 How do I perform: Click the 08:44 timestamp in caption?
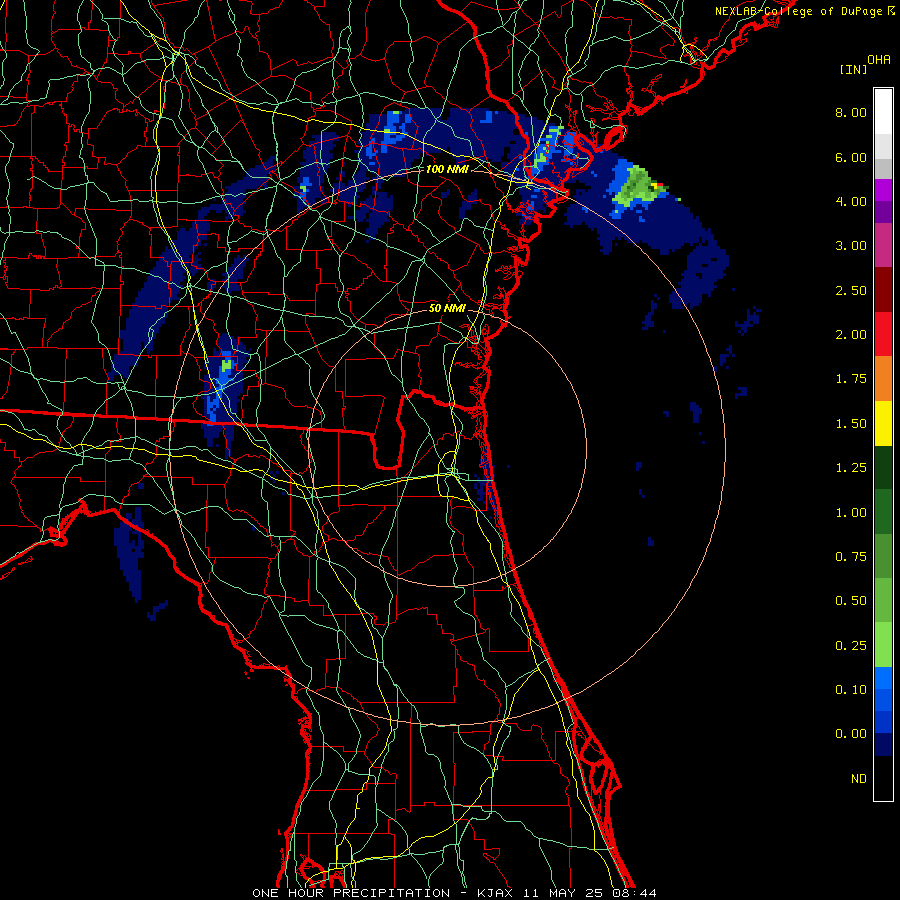coord(634,893)
